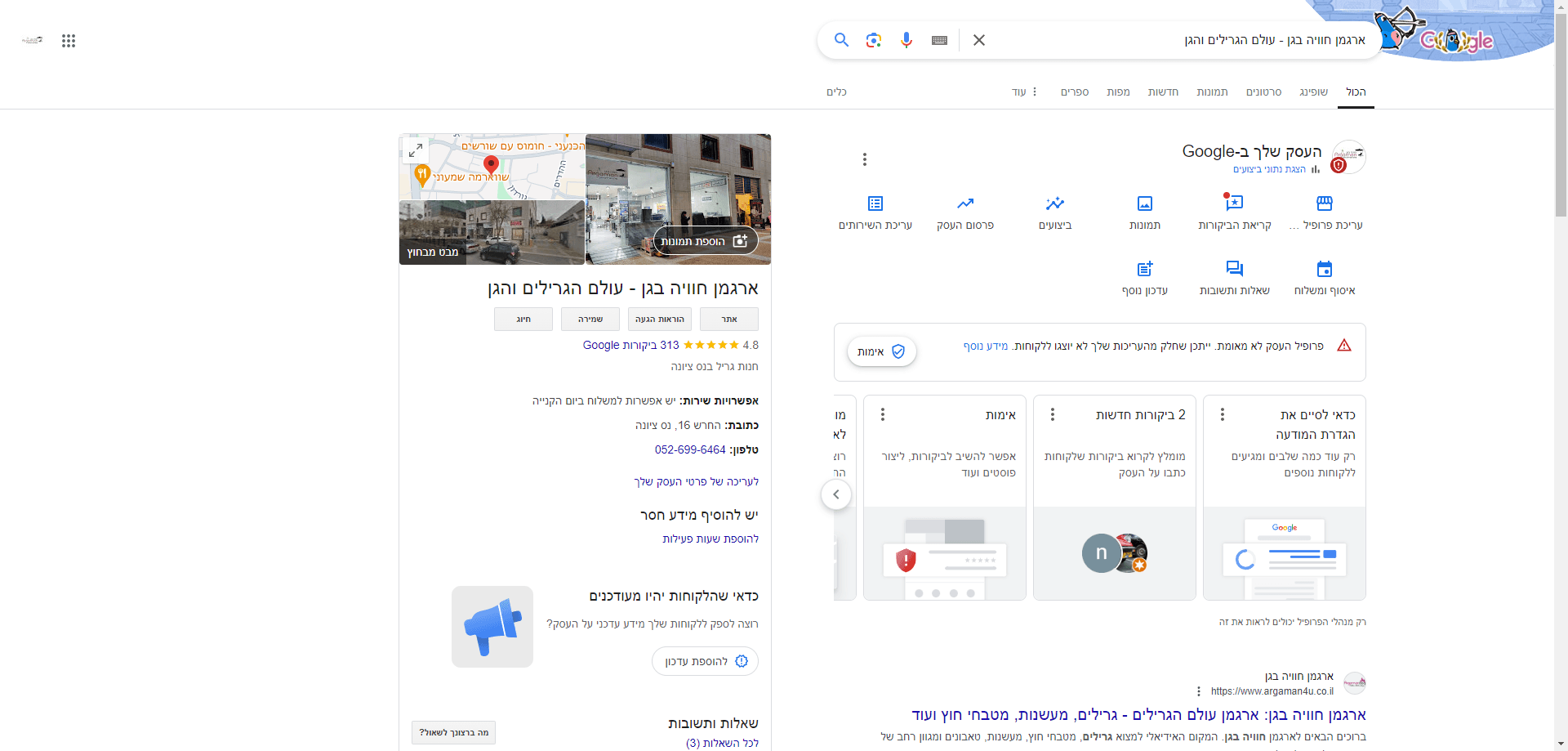Screen dimensions: 1568x751
Task: Open the argaman4u.co.il result title
Action: tap(1138, 715)
